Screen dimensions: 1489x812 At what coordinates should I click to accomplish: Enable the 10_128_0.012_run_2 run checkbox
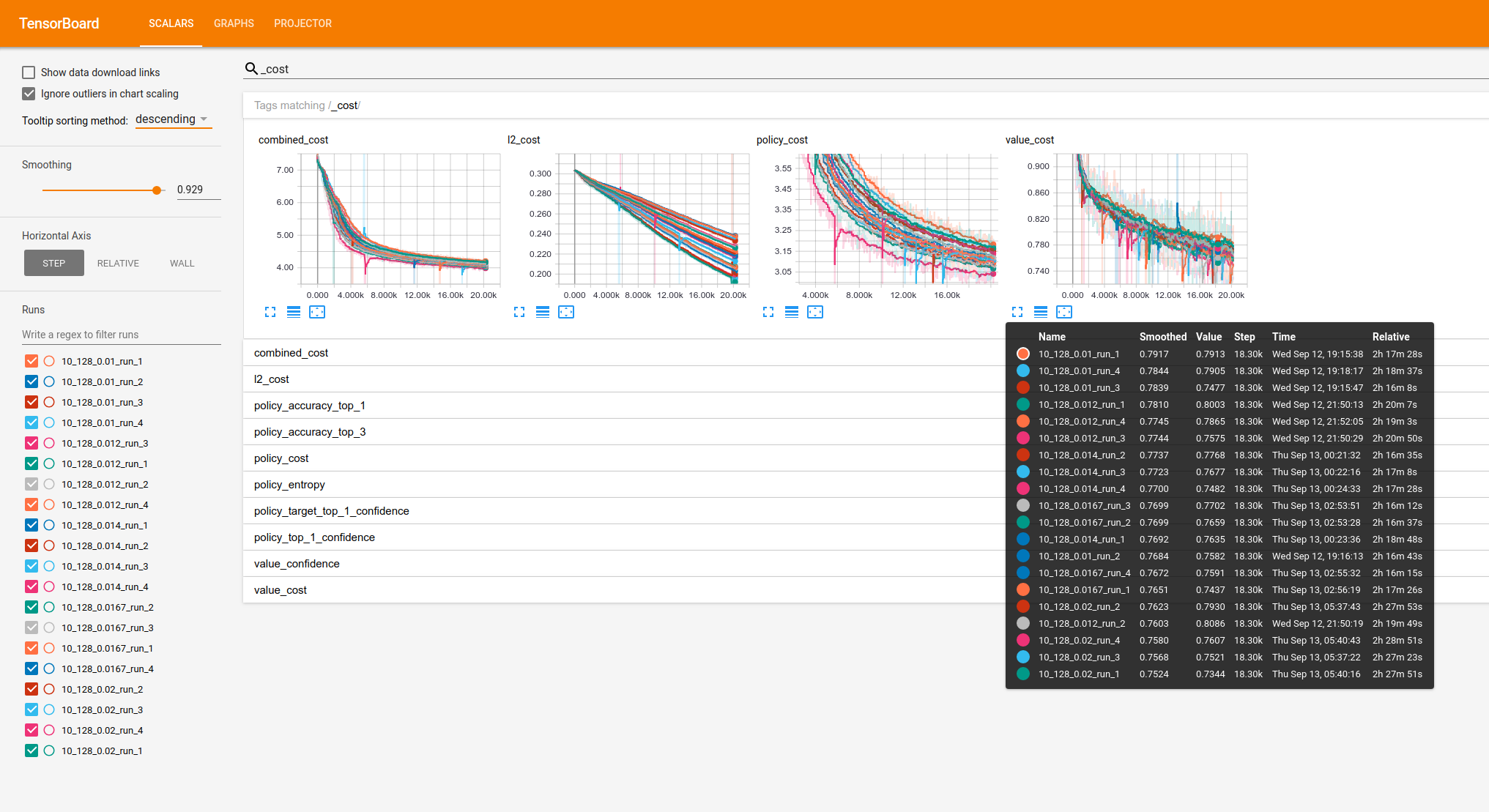pyautogui.click(x=31, y=484)
